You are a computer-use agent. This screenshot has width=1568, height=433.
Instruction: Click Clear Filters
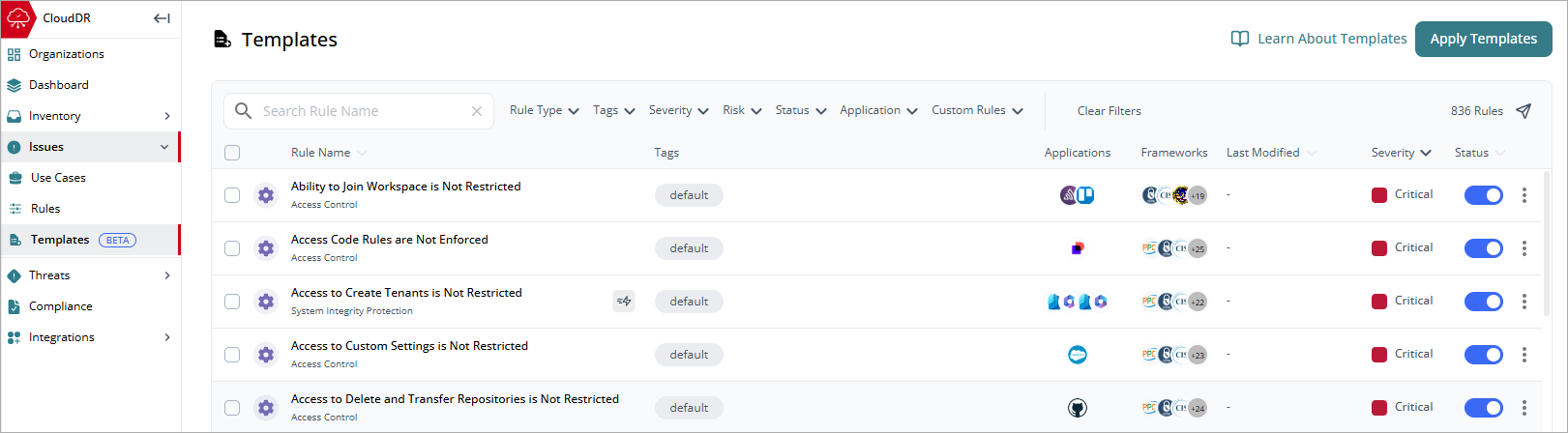click(x=1109, y=111)
